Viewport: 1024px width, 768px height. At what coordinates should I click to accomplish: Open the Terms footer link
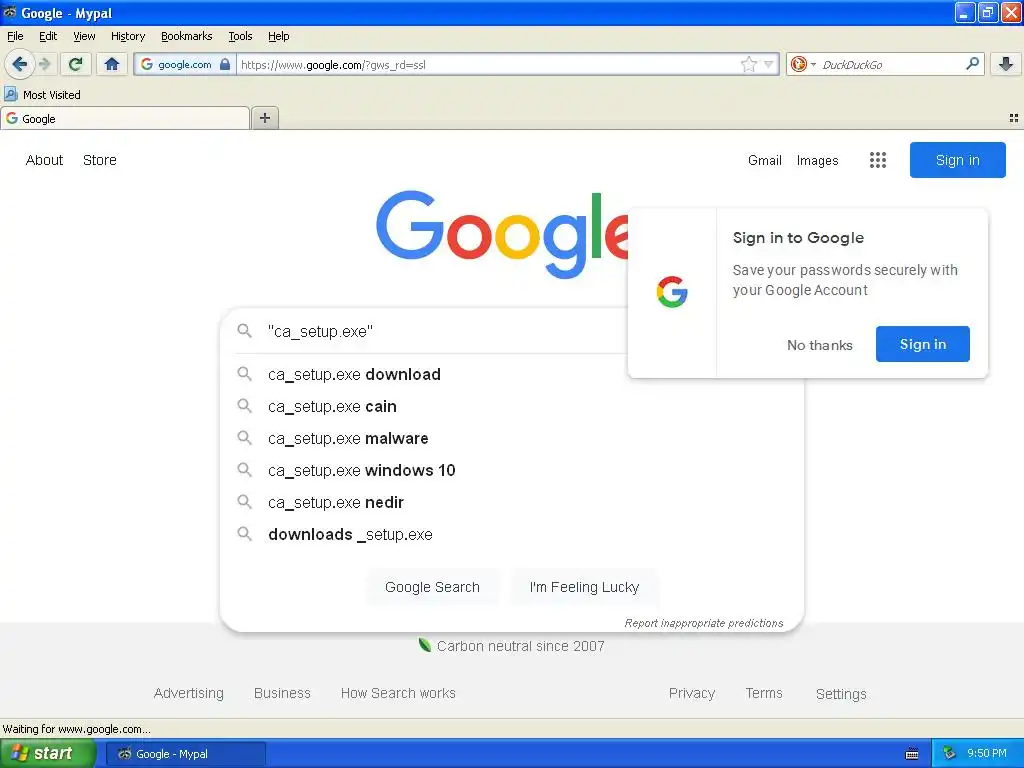tap(764, 693)
